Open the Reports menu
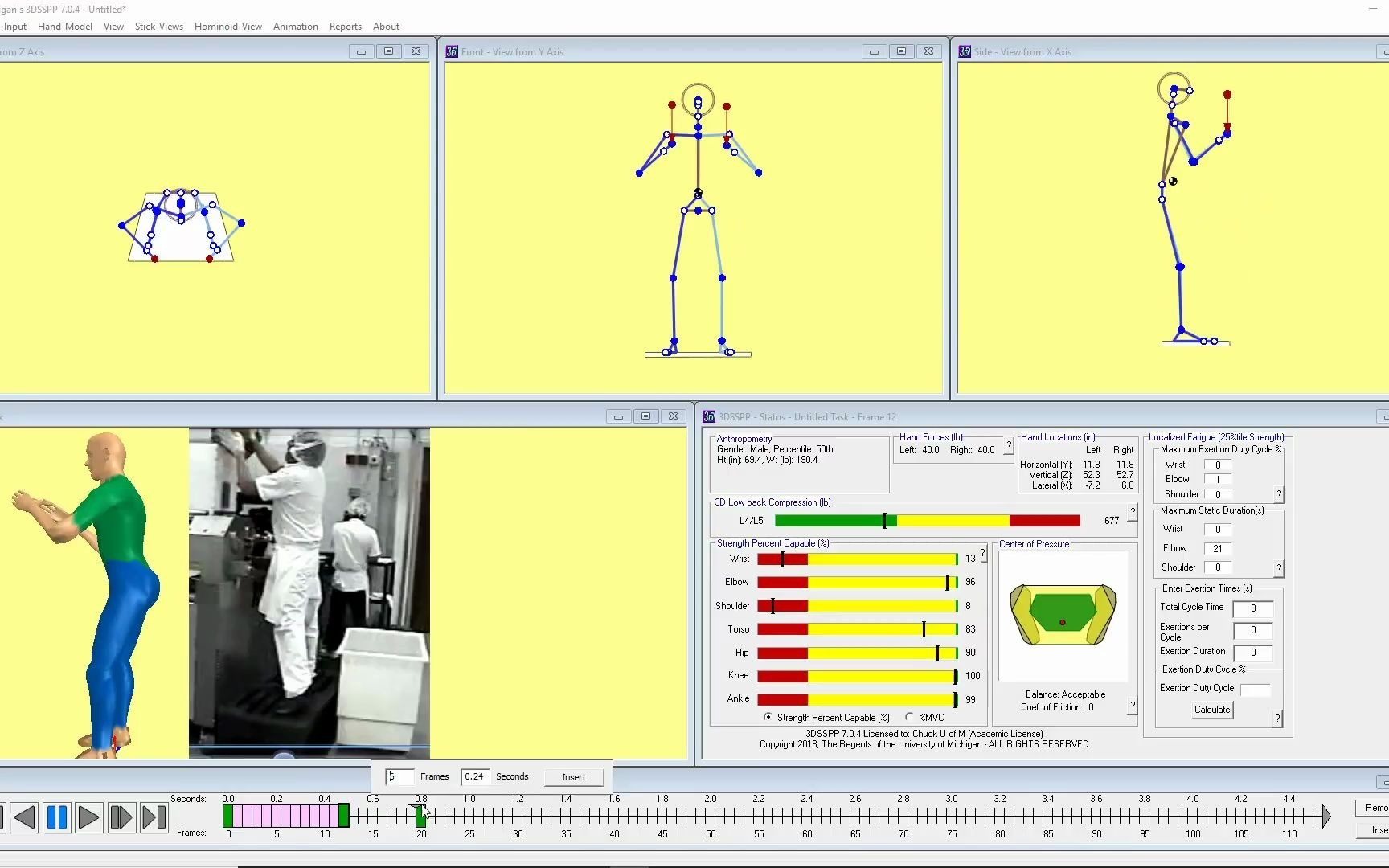Viewport: 1389px width, 868px height. click(x=346, y=27)
